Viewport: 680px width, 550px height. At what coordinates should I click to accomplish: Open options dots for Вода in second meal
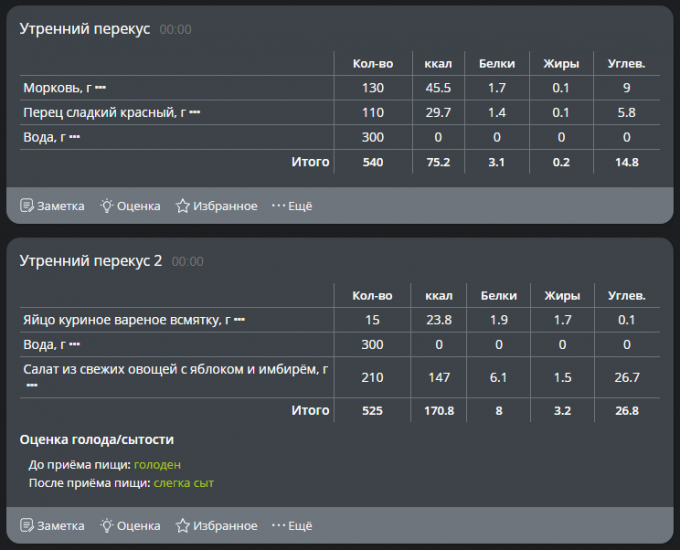(x=74, y=345)
